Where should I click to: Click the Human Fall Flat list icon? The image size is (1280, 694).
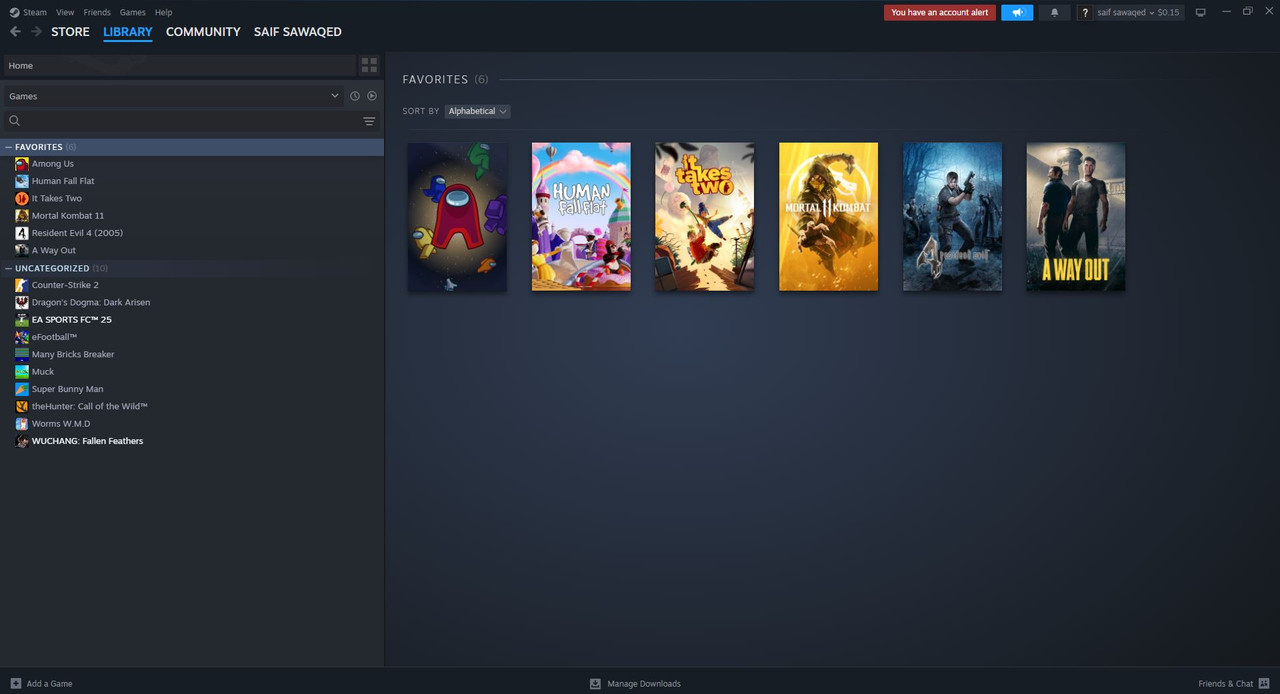click(22, 181)
